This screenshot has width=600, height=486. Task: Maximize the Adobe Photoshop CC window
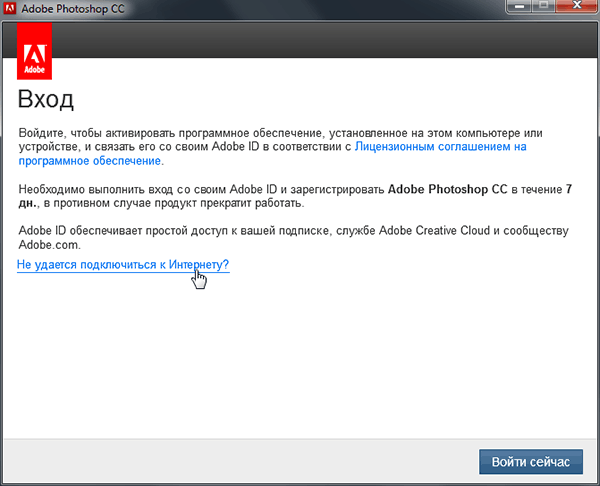coord(544,7)
